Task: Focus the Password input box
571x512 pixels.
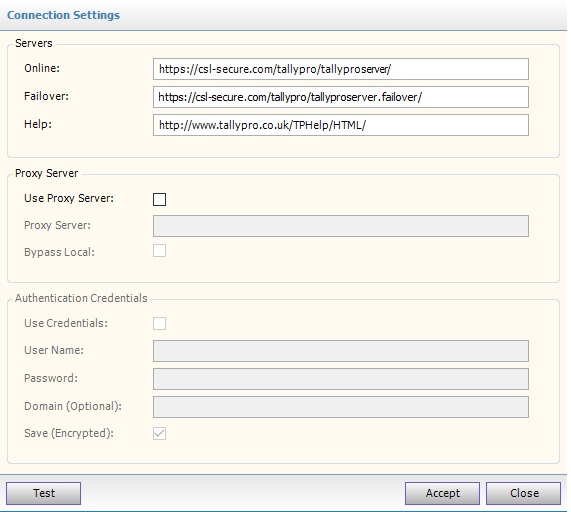Action: click(x=341, y=379)
